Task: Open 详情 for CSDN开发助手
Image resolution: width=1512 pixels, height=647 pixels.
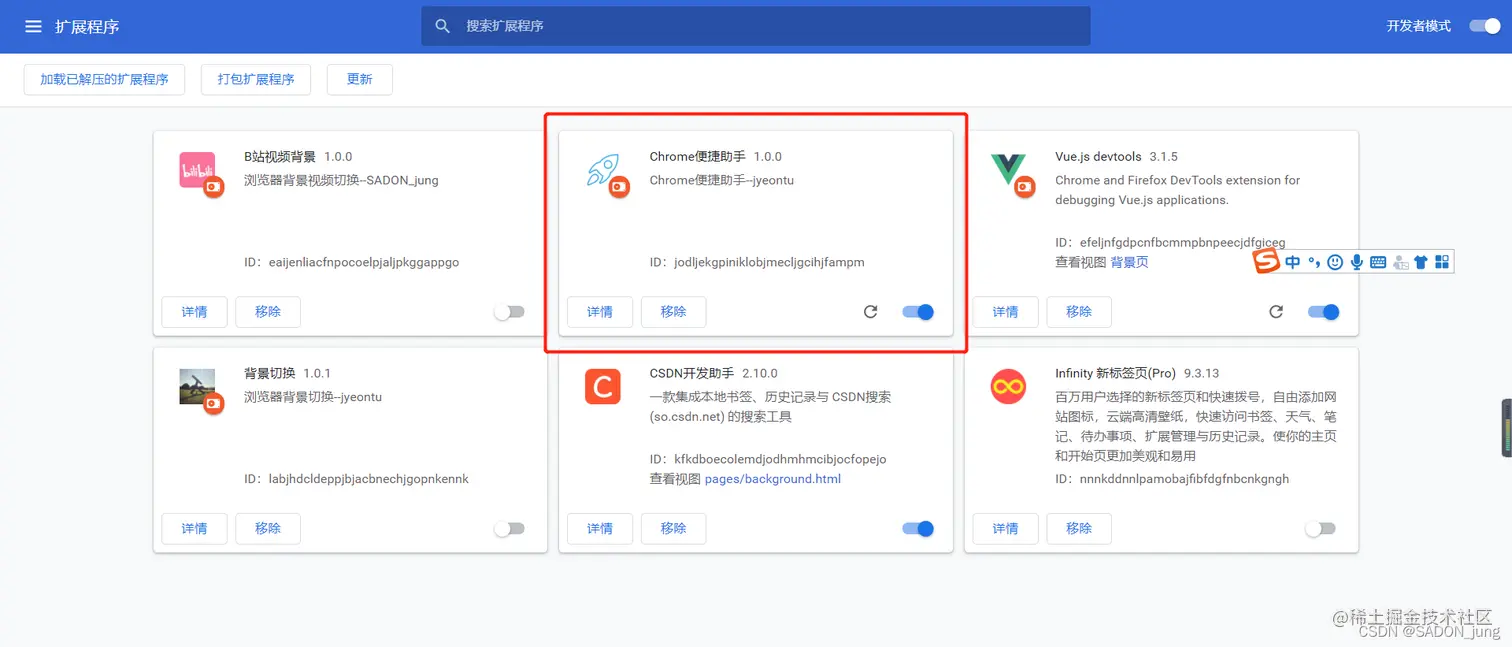Action: 600,528
